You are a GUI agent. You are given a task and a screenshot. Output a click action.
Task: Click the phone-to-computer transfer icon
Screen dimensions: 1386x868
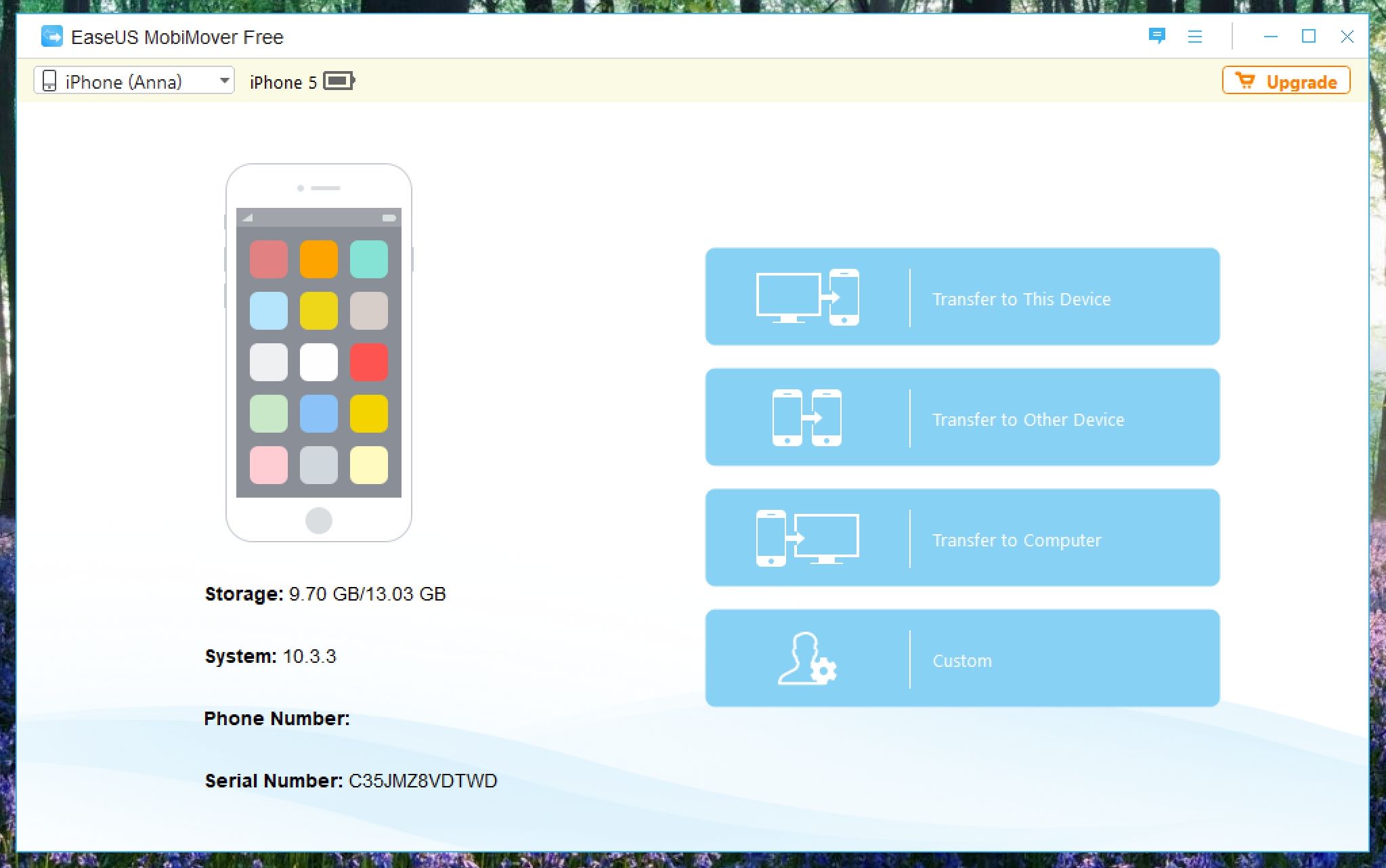807,538
